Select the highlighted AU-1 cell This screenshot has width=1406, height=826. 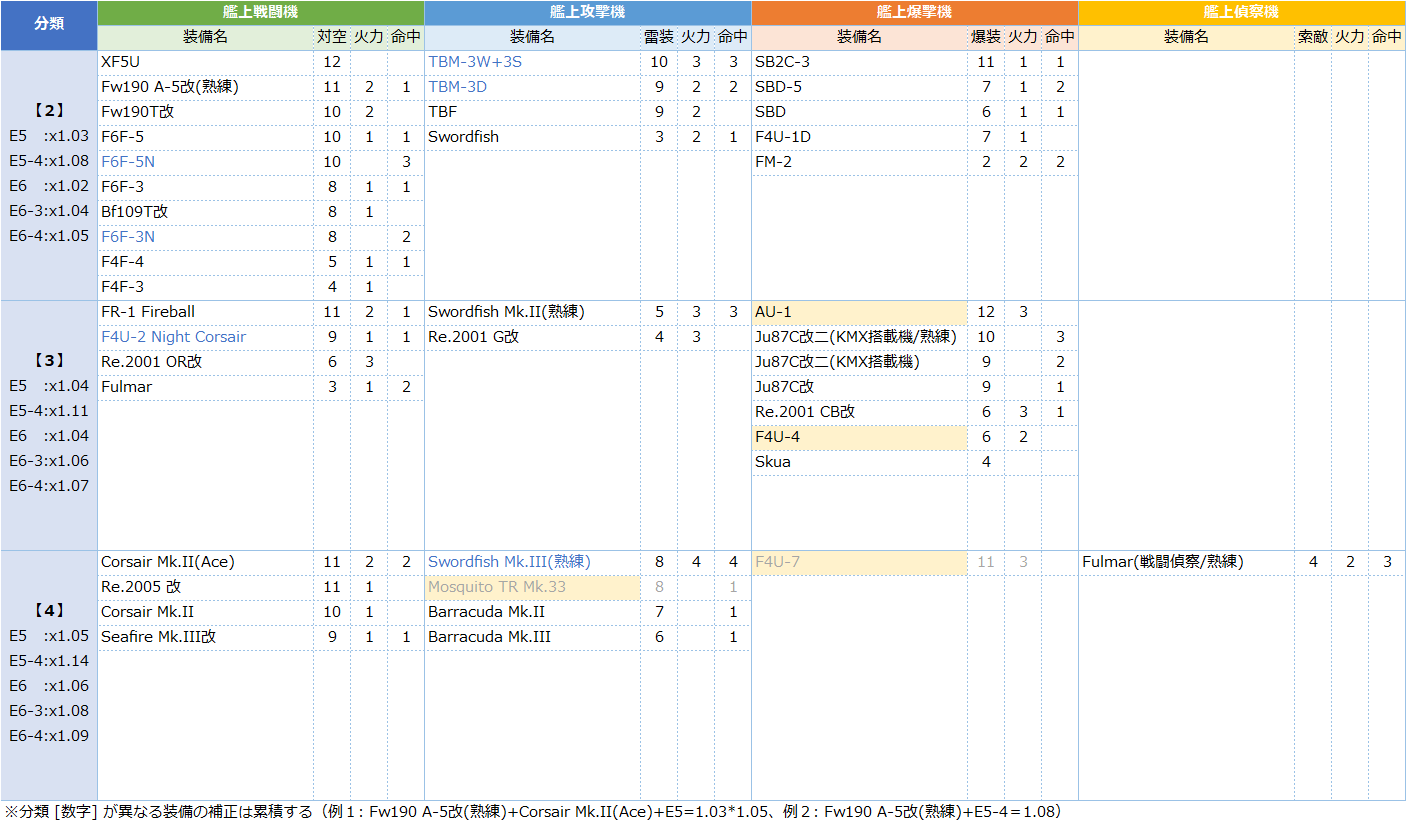coord(860,312)
